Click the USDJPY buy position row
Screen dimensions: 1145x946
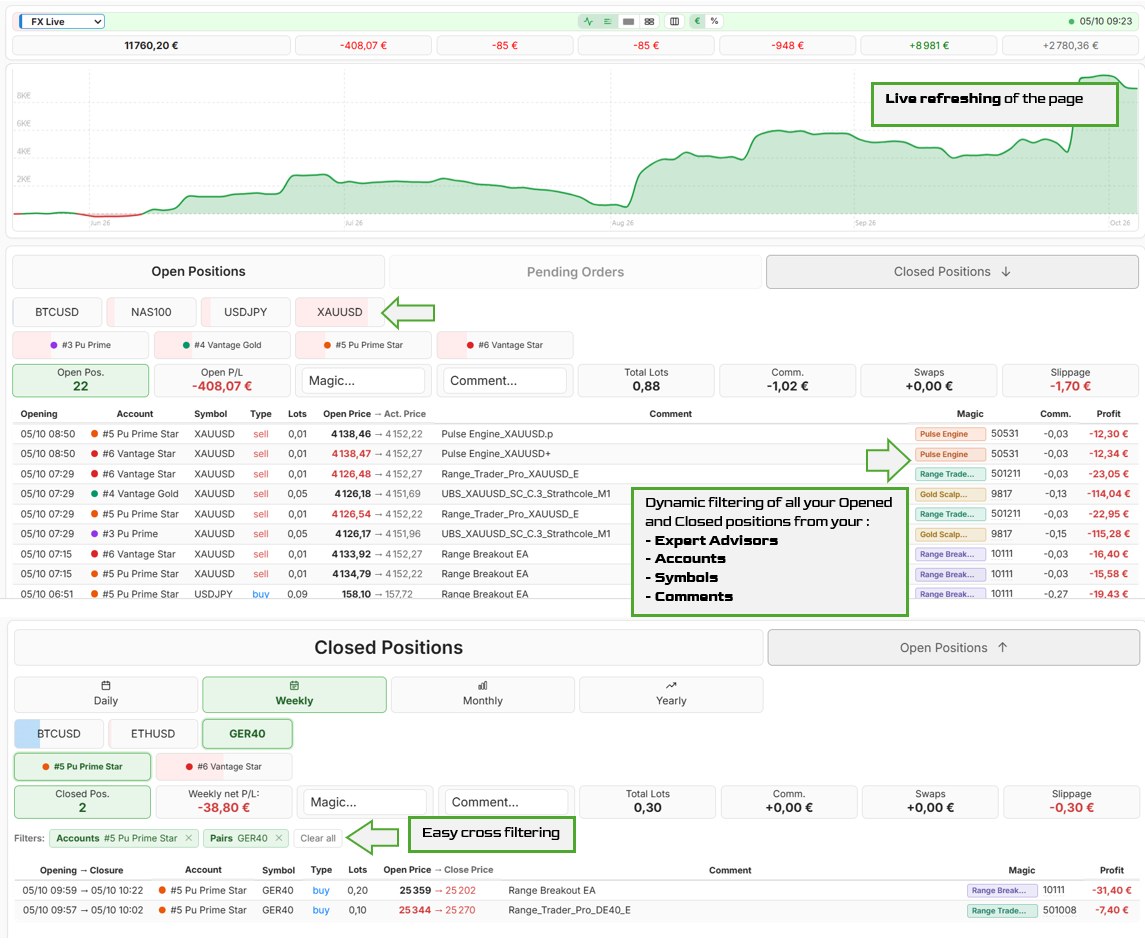click(x=575, y=593)
